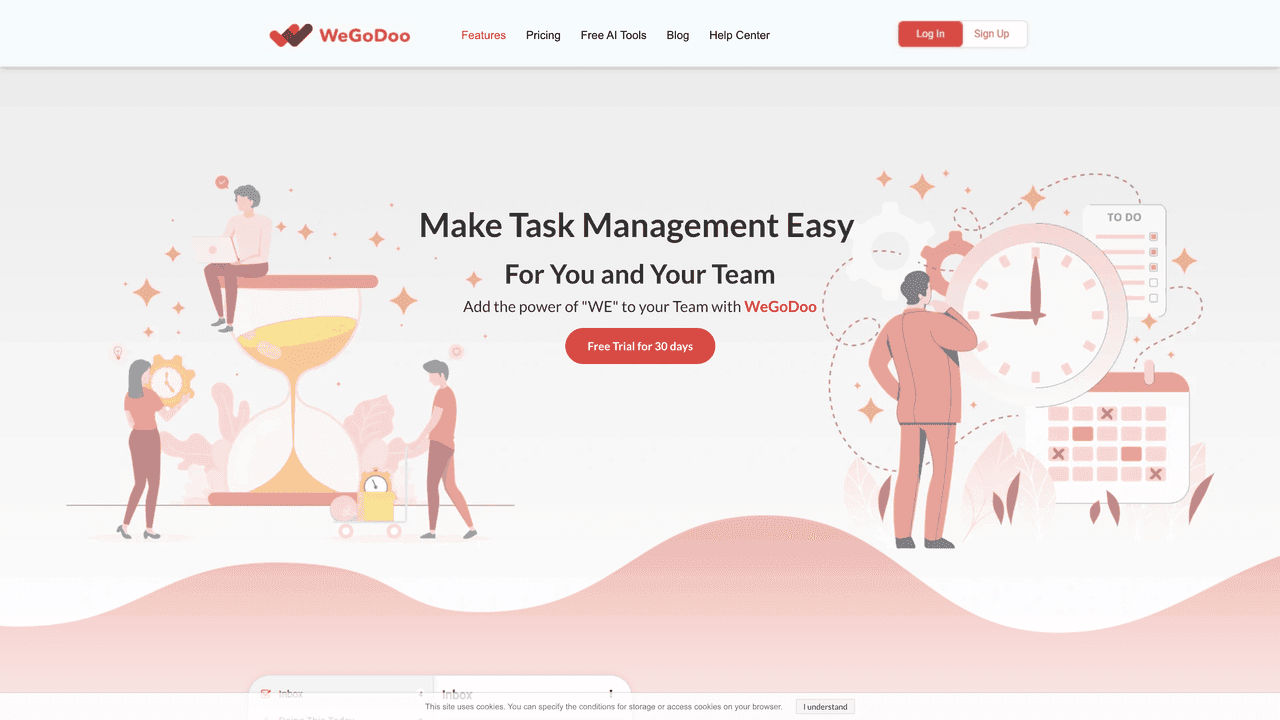The width and height of the screenshot is (1280, 720).
Task: Open the Help Center link
Action: coord(739,35)
